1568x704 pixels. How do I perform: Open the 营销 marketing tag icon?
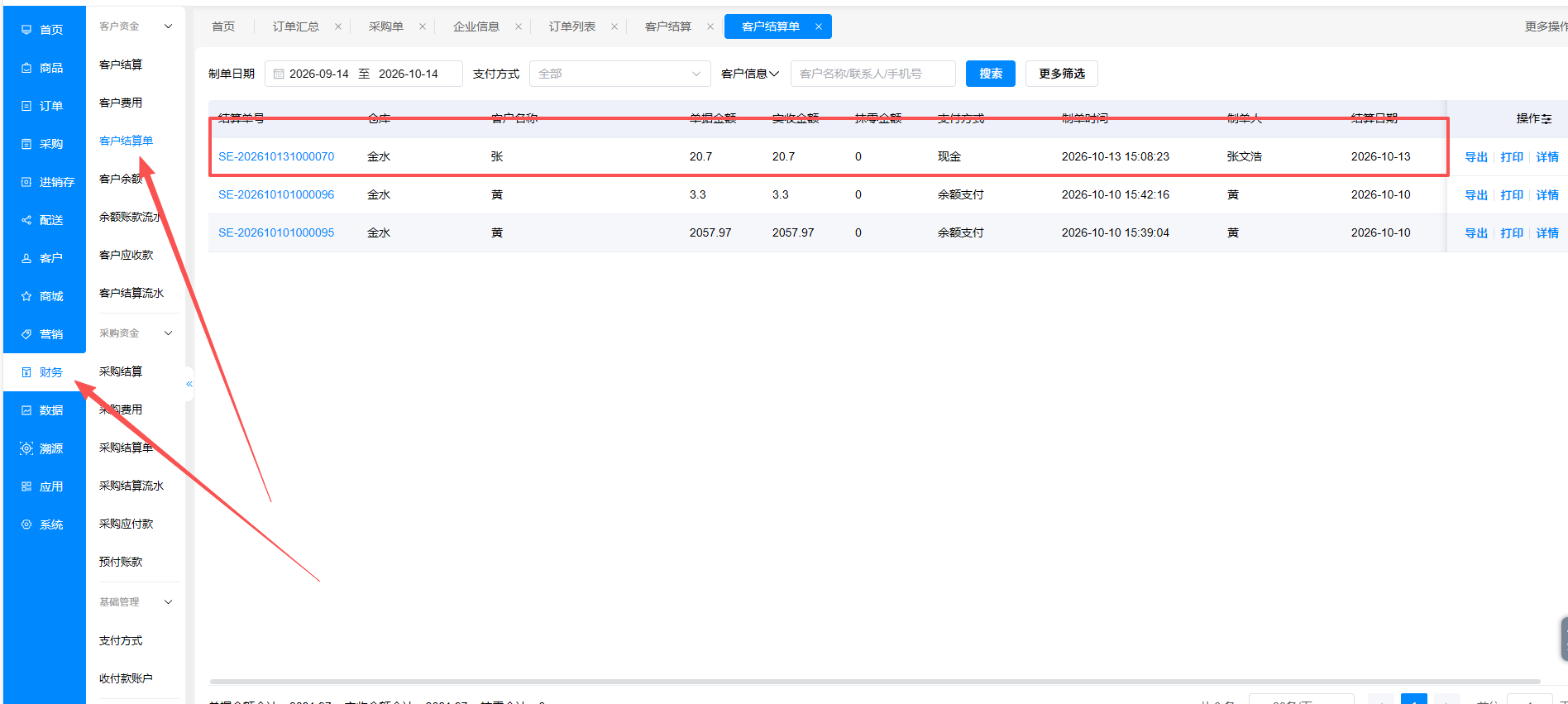pos(26,334)
